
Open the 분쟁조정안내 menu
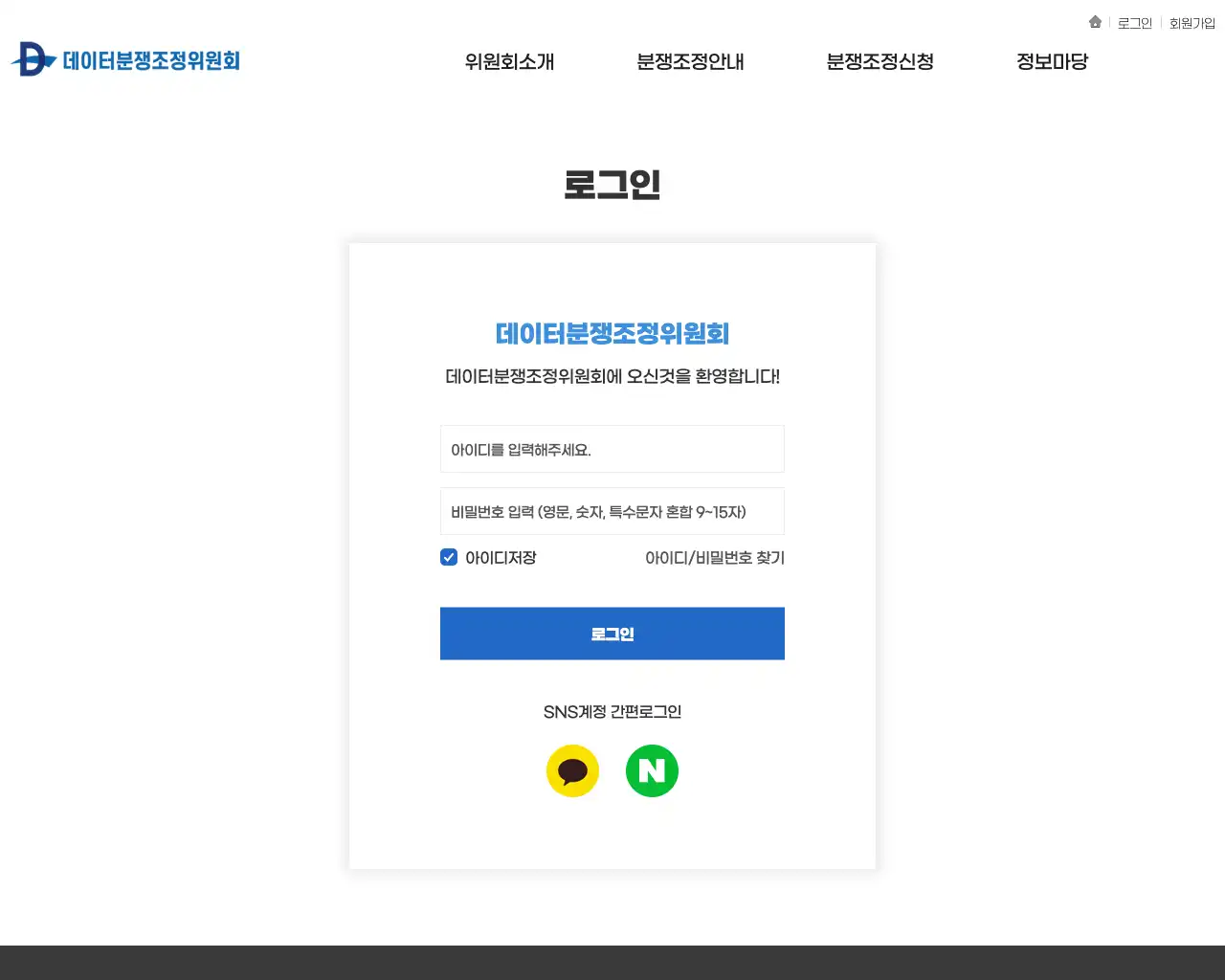coord(691,61)
